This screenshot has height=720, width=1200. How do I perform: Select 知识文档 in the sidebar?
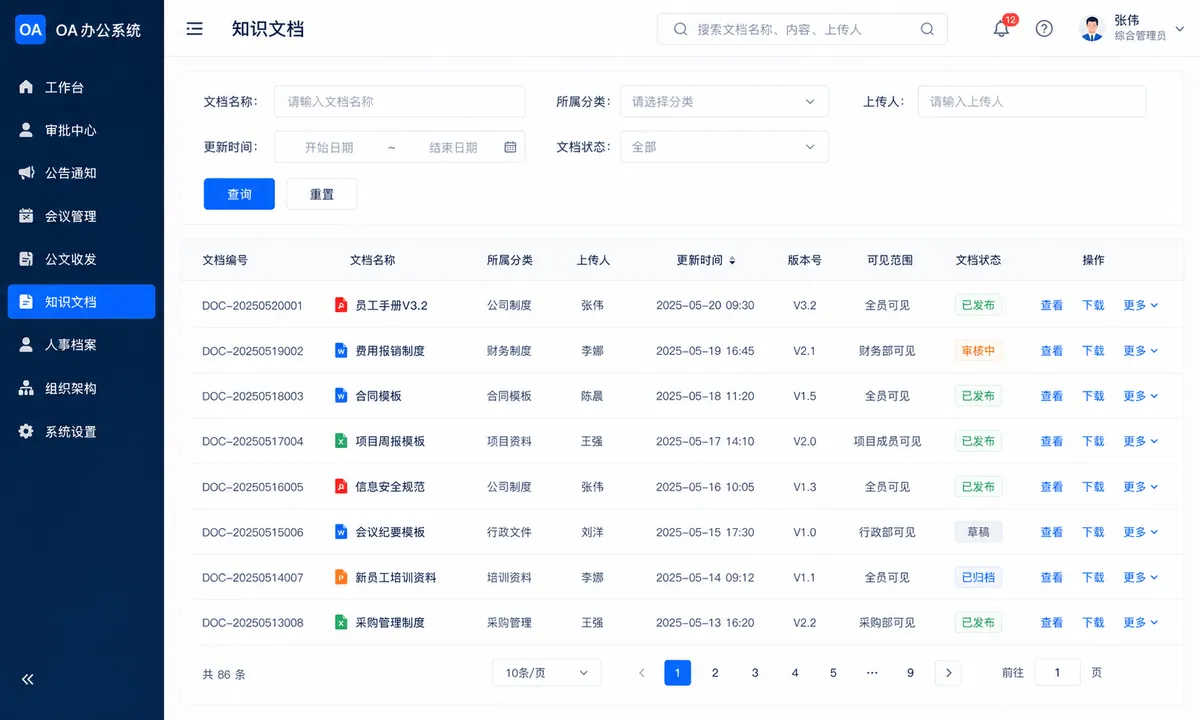[82, 302]
